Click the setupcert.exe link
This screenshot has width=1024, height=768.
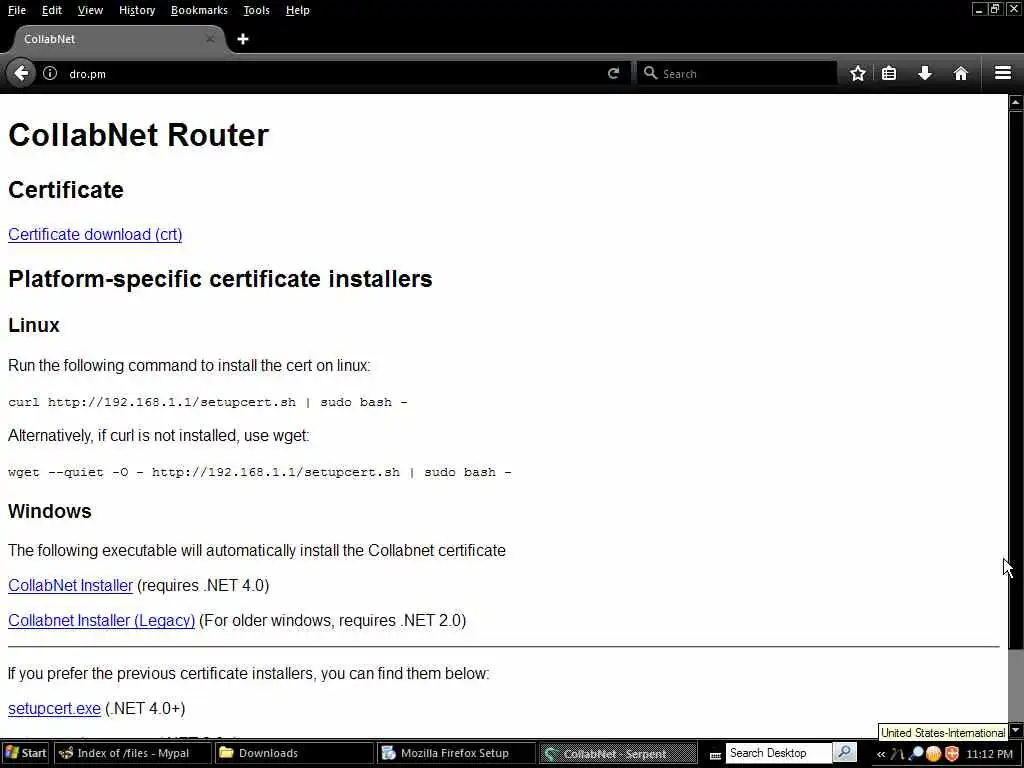tap(54, 709)
